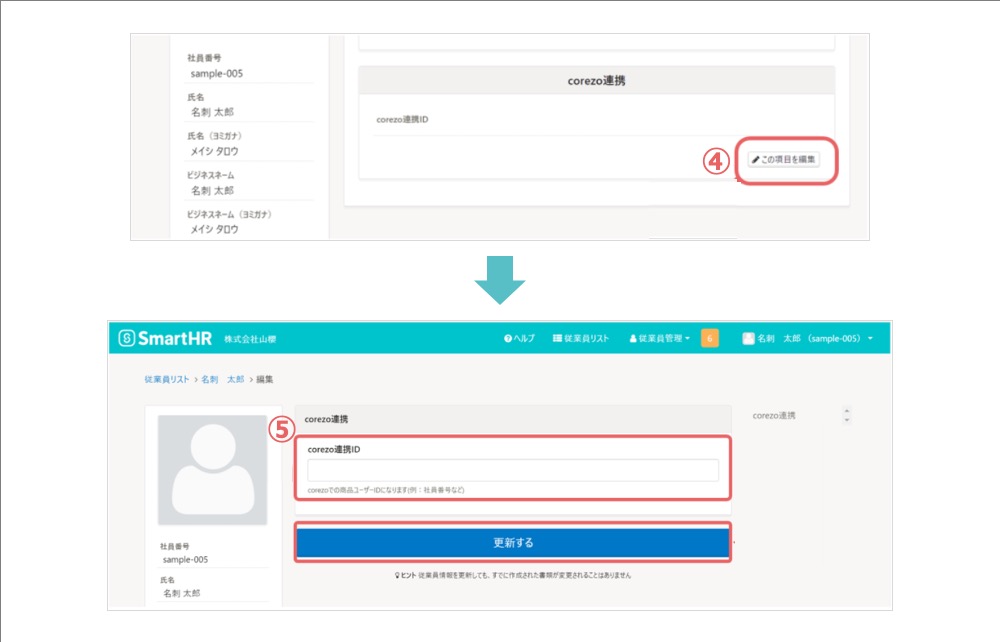The image size is (1000, 642).
Task: Click sample-005 under 社員番号 in lower sidebar
Action: pos(185,560)
